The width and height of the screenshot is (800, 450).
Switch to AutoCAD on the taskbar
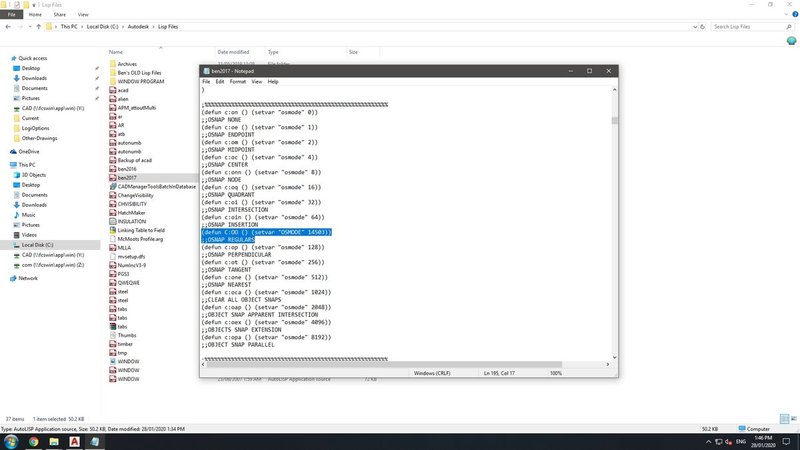click(74, 442)
